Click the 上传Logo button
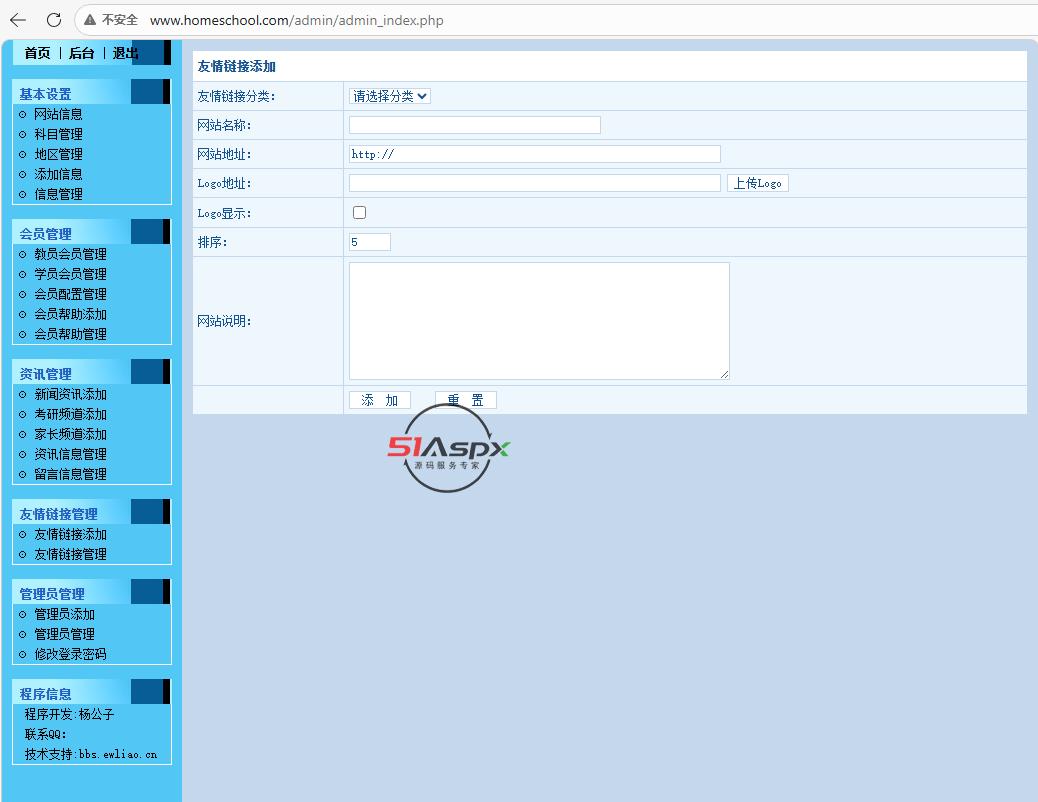Image resolution: width=1038 pixels, height=802 pixels. pos(757,183)
